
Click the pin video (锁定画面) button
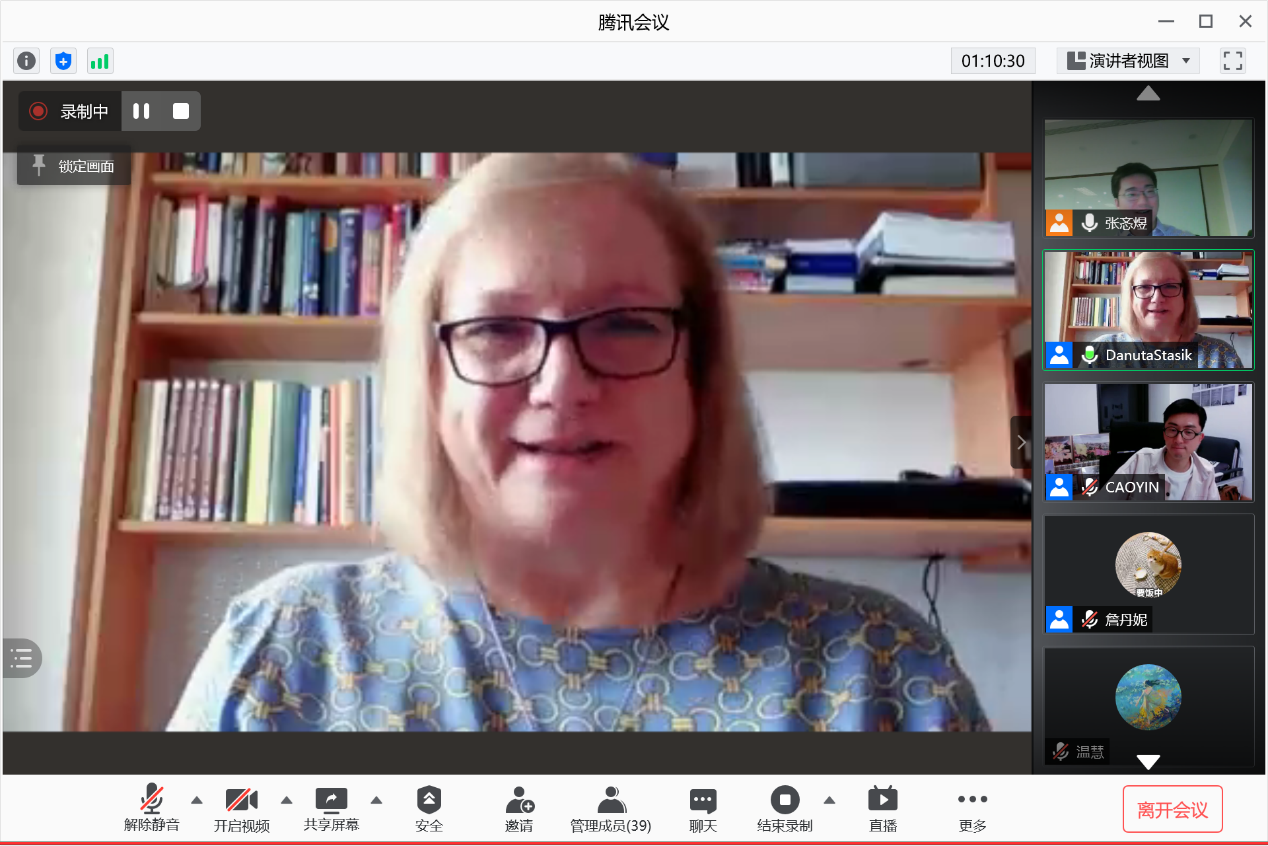pyautogui.click(x=74, y=166)
